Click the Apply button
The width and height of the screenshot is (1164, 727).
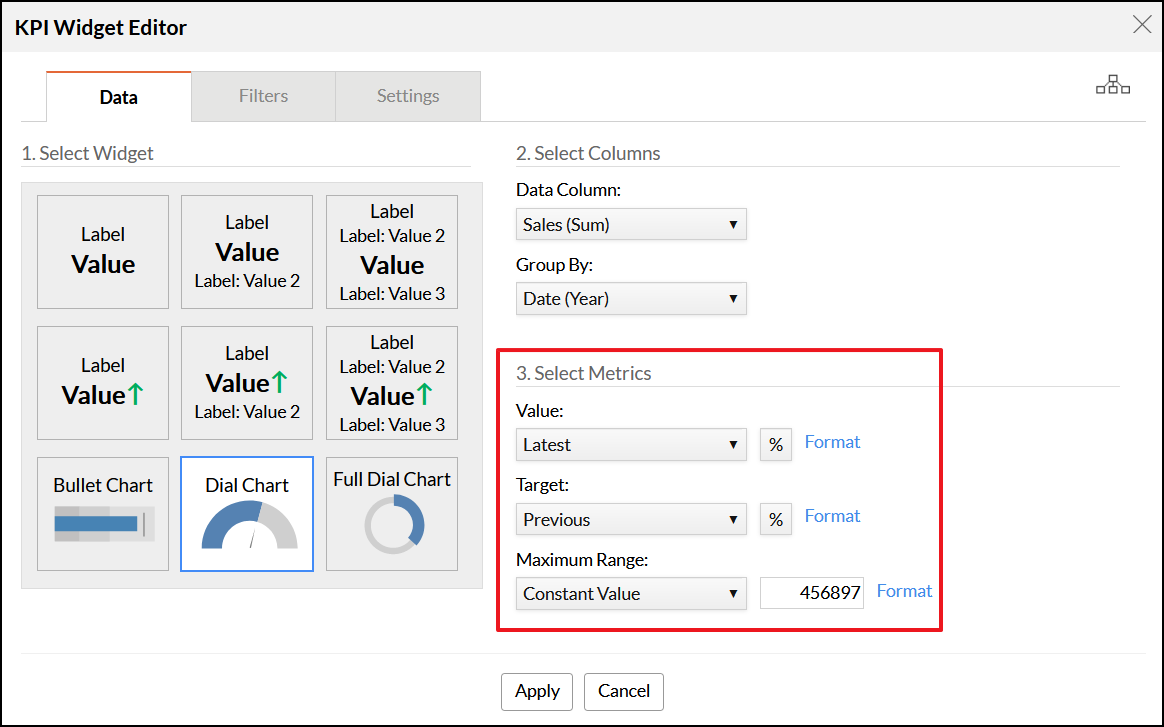tap(537, 691)
